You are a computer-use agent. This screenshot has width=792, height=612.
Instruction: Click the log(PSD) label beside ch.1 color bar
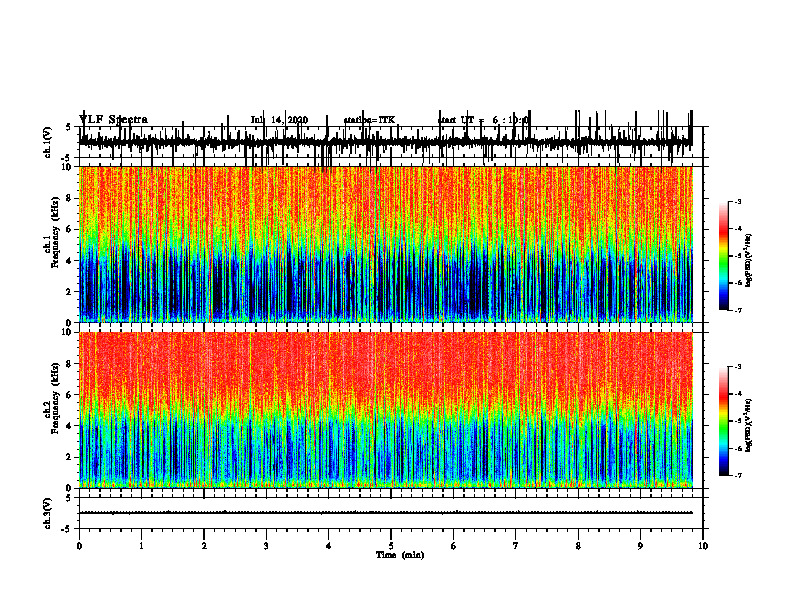(749, 261)
